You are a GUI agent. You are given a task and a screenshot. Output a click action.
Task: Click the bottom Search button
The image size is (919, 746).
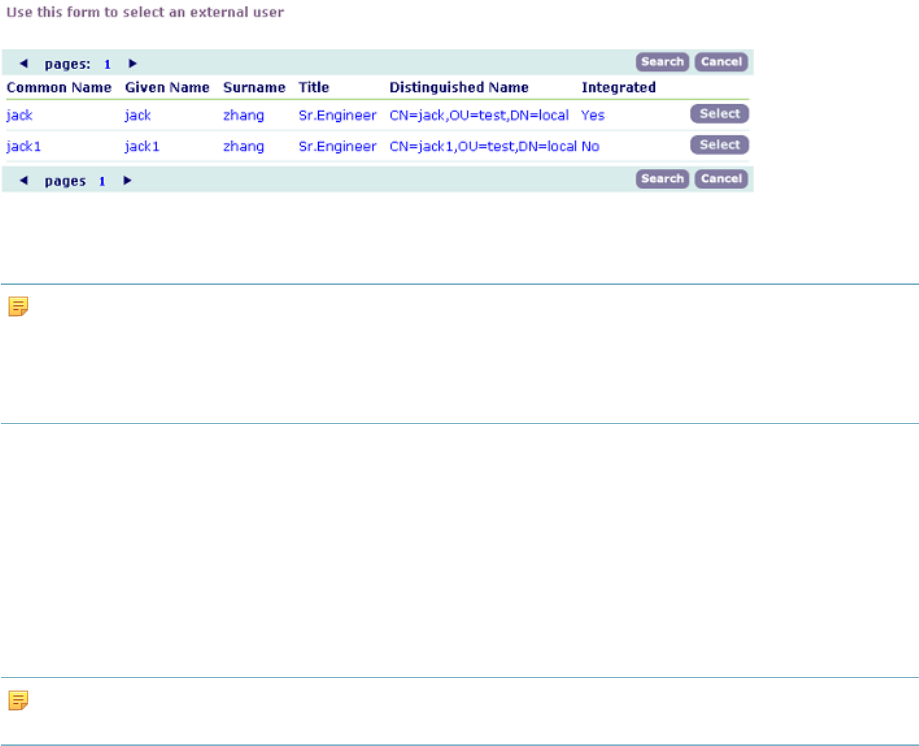(662, 179)
